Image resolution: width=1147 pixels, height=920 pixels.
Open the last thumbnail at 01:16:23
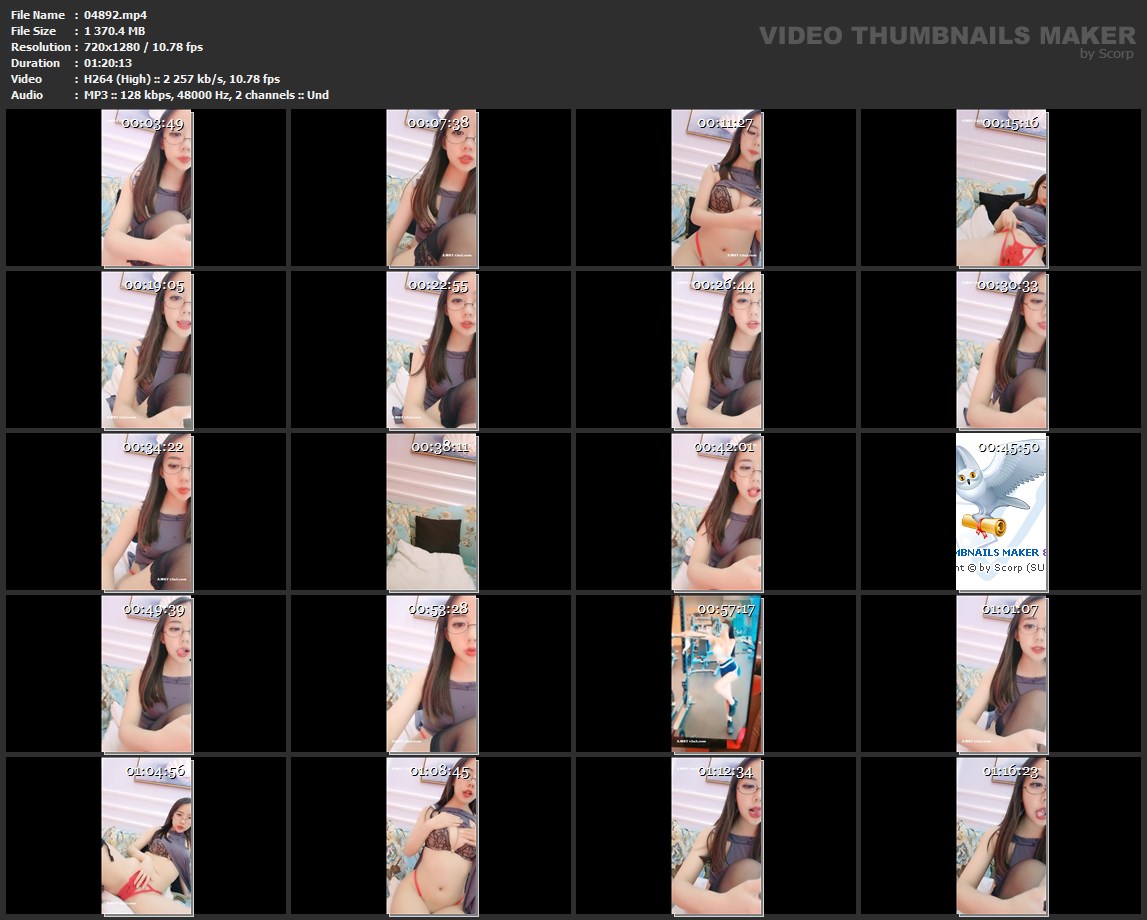click(x=1001, y=837)
